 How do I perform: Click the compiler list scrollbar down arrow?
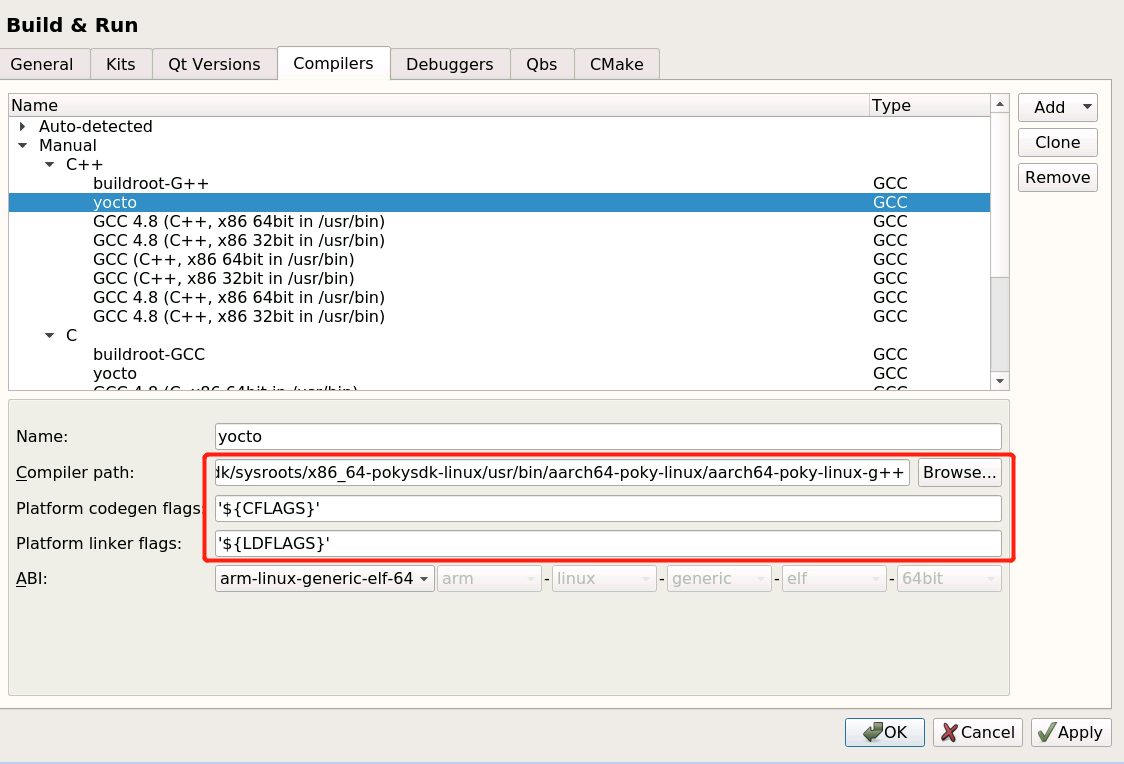coord(1000,380)
